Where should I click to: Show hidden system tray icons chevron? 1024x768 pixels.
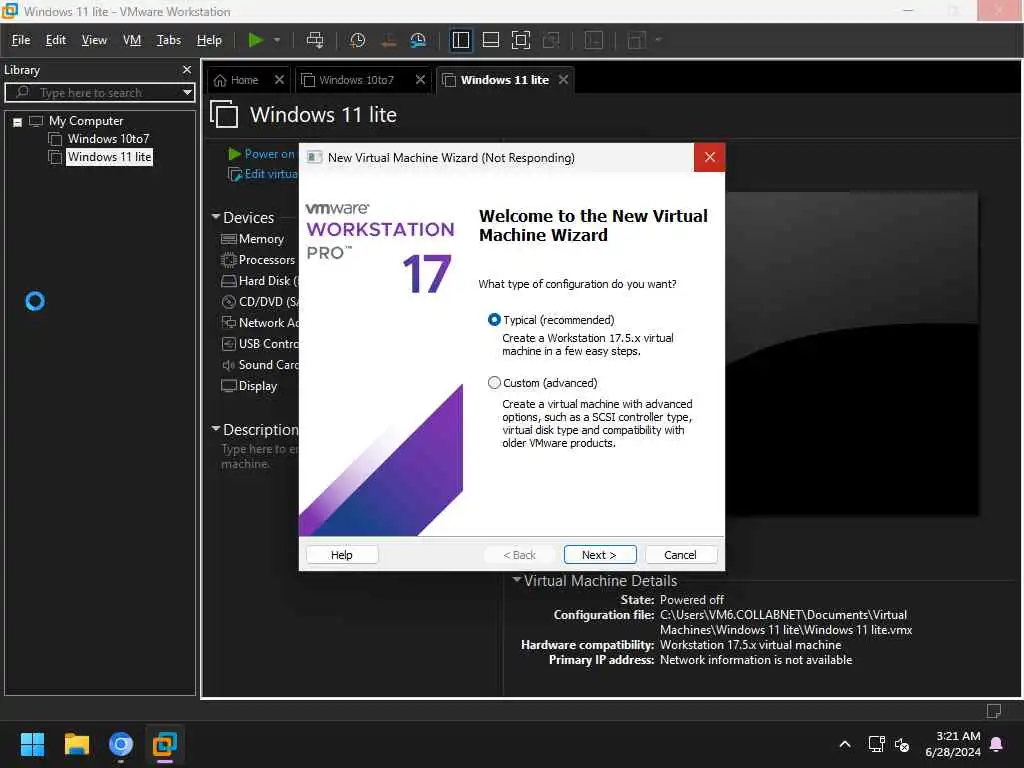point(844,744)
